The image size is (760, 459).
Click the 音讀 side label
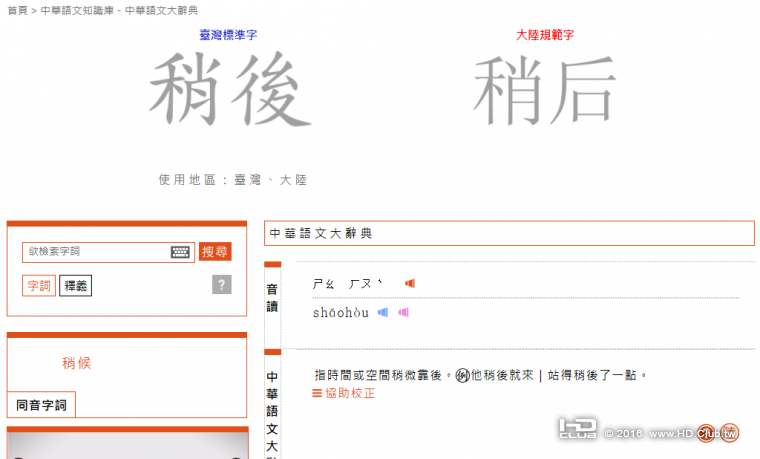coord(272,298)
